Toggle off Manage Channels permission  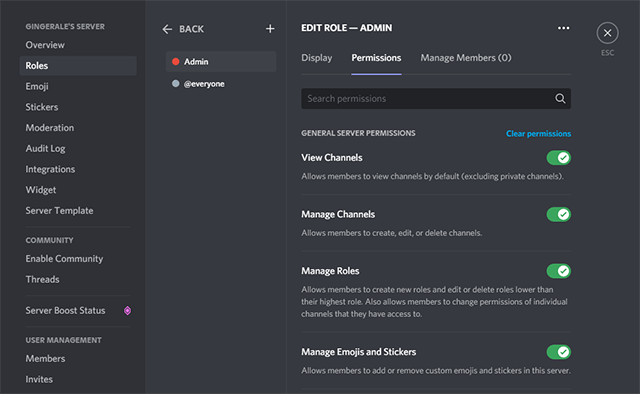point(558,214)
